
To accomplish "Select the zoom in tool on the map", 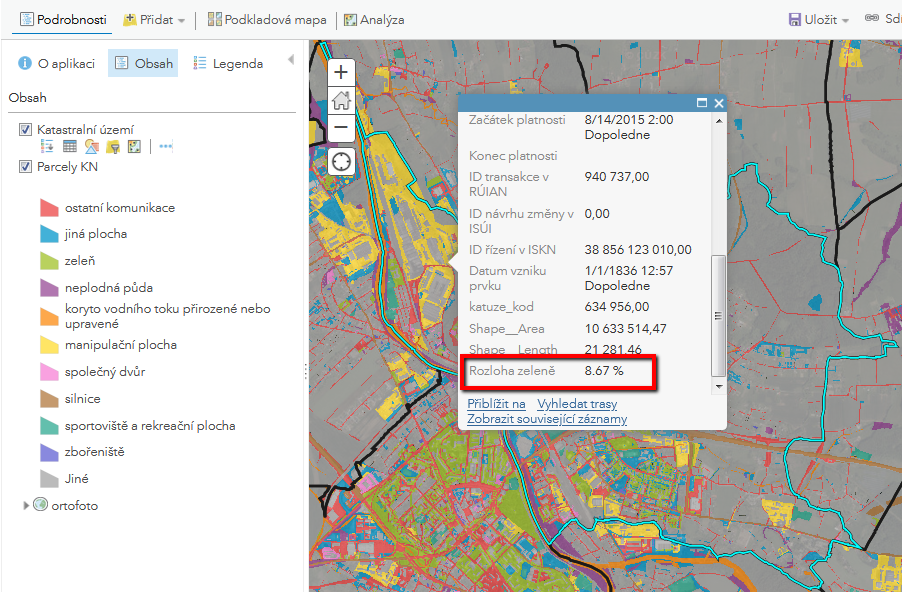I will [x=340, y=72].
